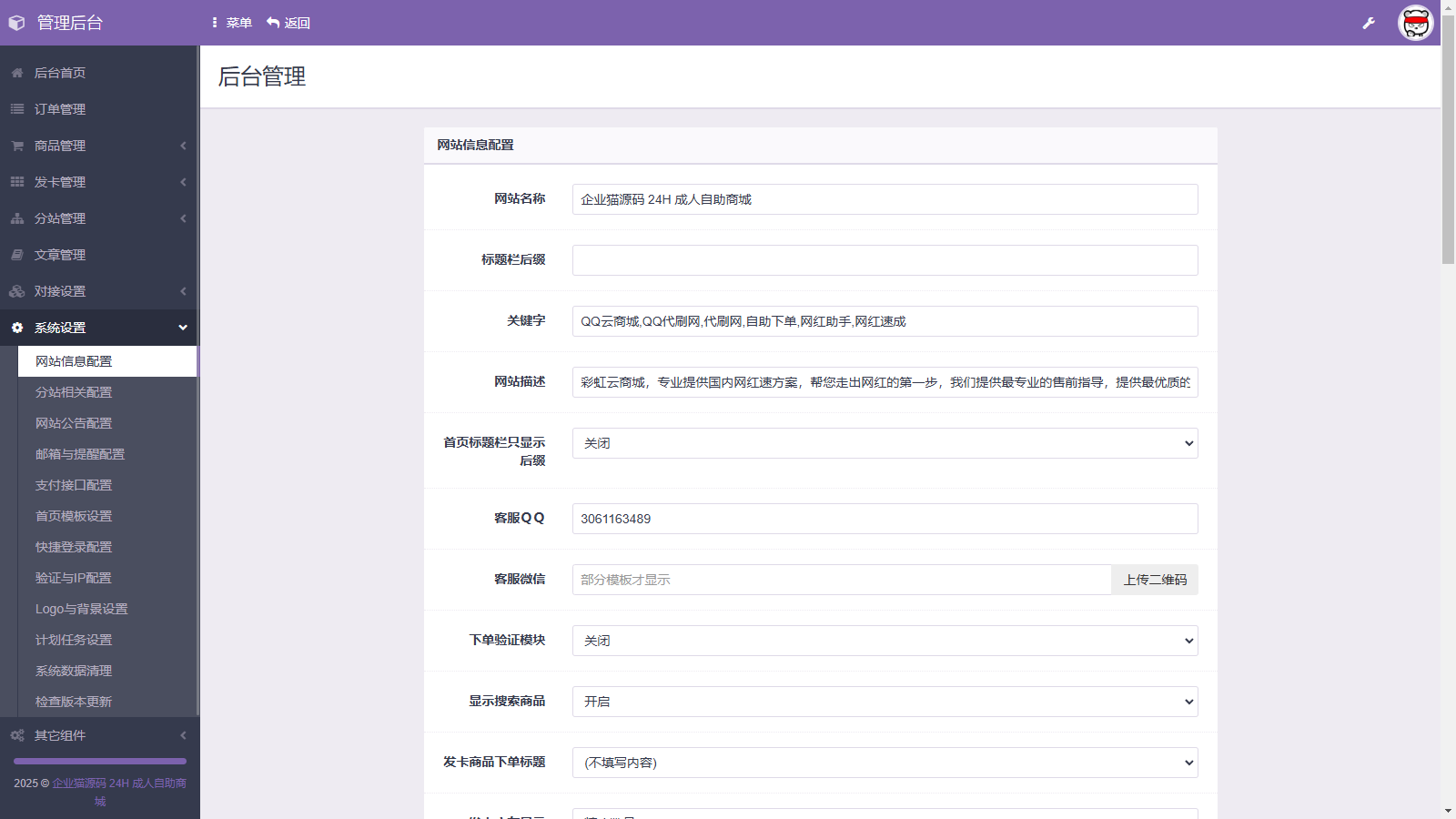Click the book icon for 文章管理
The height and width of the screenshot is (819, 1456).
(17, 255)
